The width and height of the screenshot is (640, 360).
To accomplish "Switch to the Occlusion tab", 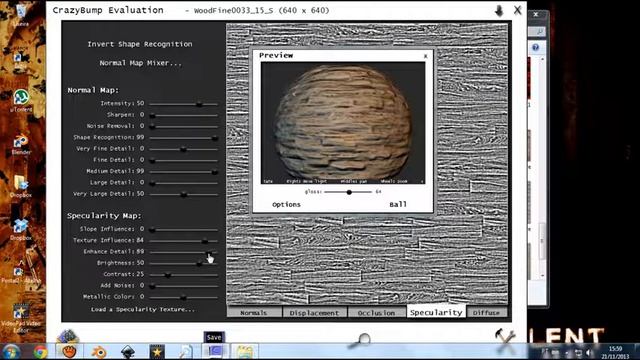I will point(376,313).
